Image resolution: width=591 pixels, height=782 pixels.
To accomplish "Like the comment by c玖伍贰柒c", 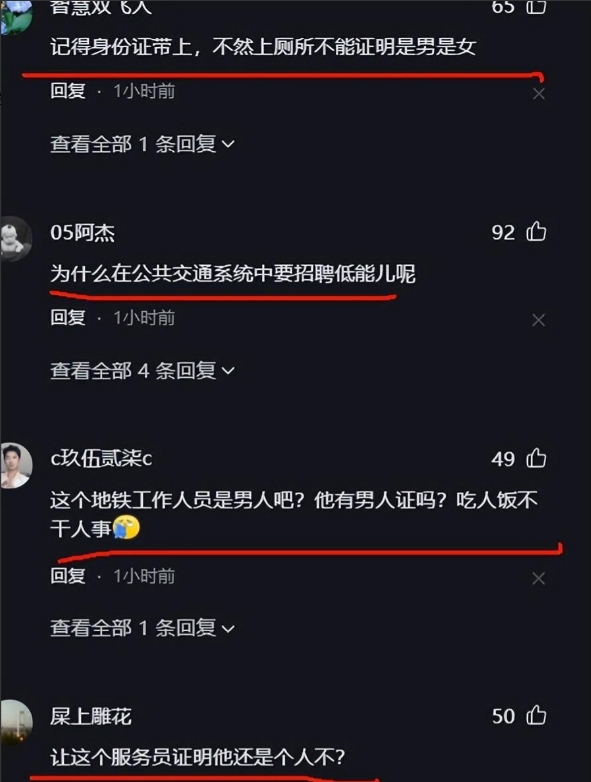I will pyautogui.click(x=536, y=458).
